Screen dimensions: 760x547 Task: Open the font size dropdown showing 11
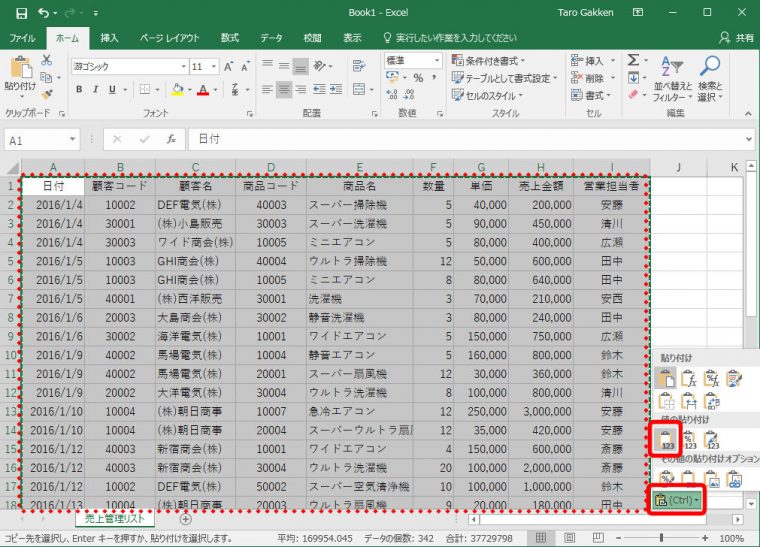tap(214, 66)
